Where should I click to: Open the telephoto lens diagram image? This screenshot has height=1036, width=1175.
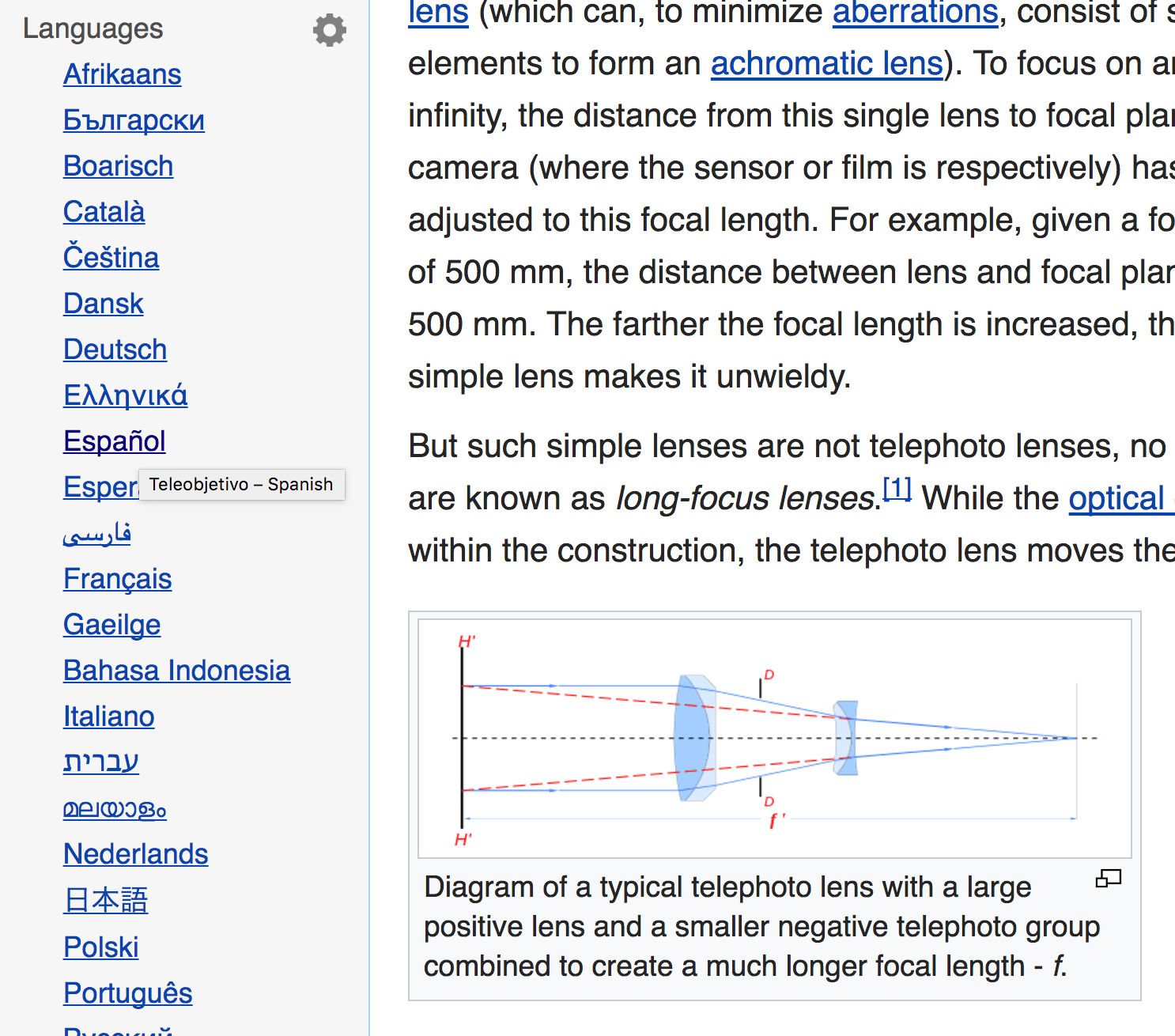(775, 739)
